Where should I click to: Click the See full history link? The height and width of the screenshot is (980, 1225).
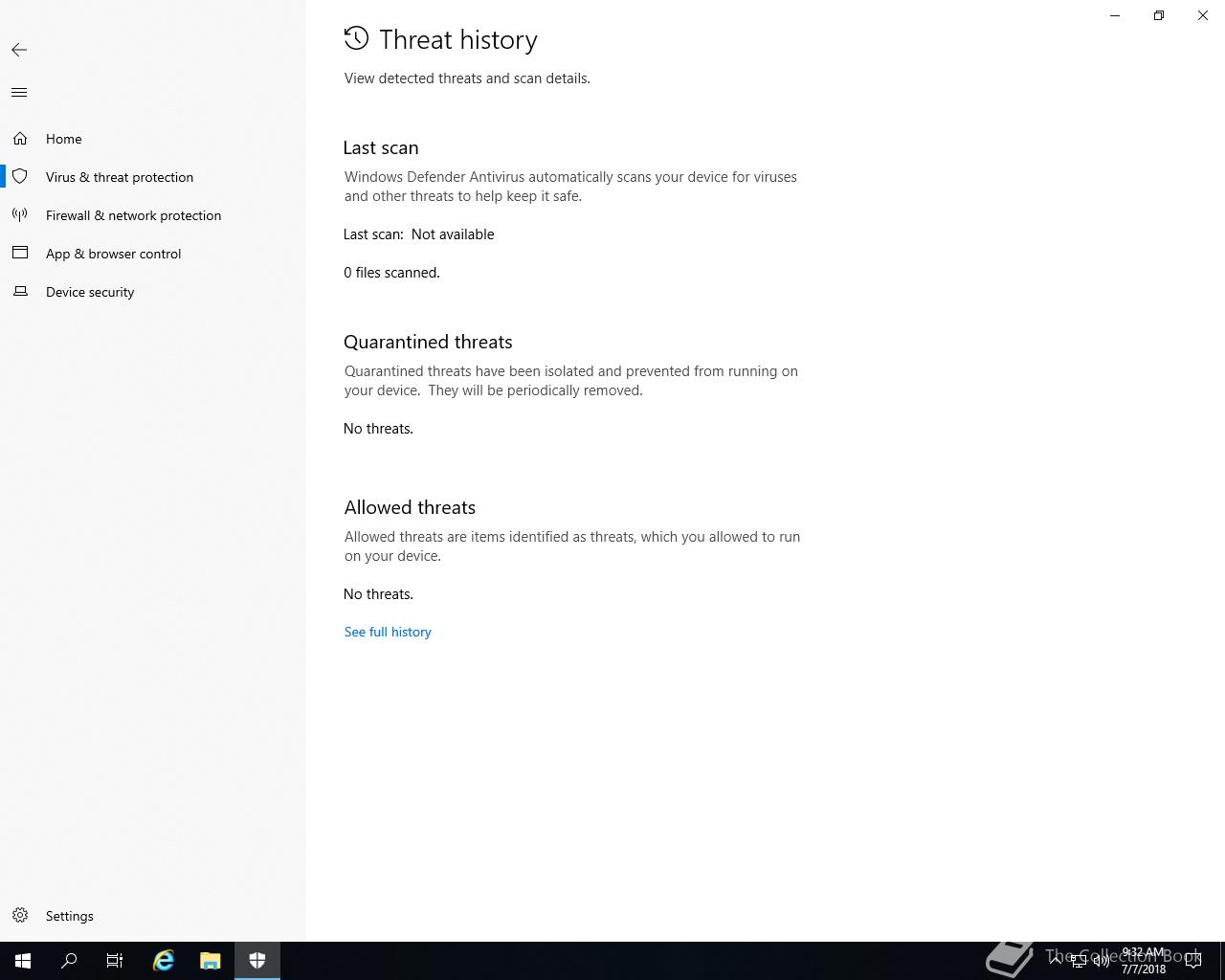click(x=388, y=632)
